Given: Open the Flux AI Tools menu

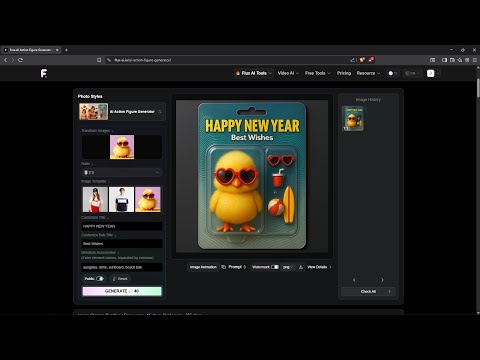Looking at the screenshot, I should 254,73.
